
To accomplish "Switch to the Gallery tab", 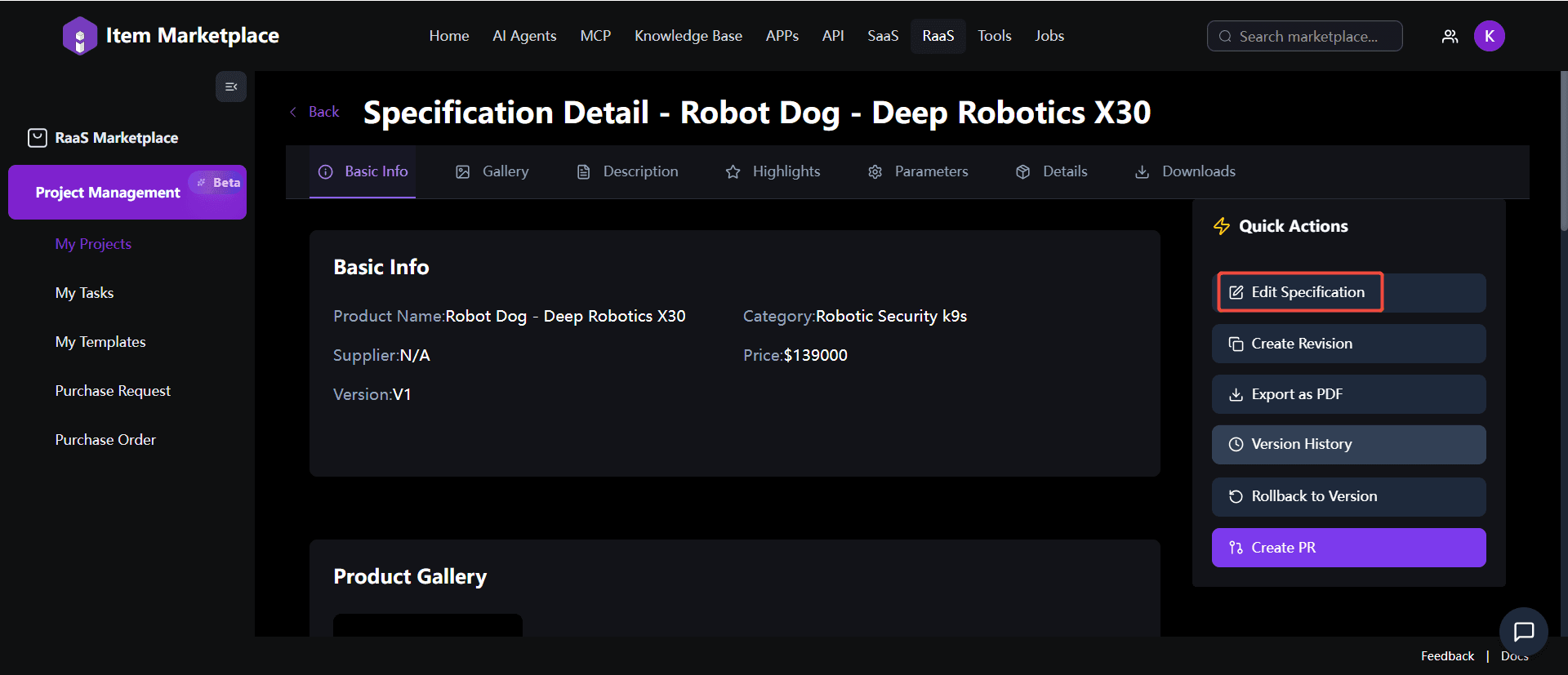I will 492,171.
